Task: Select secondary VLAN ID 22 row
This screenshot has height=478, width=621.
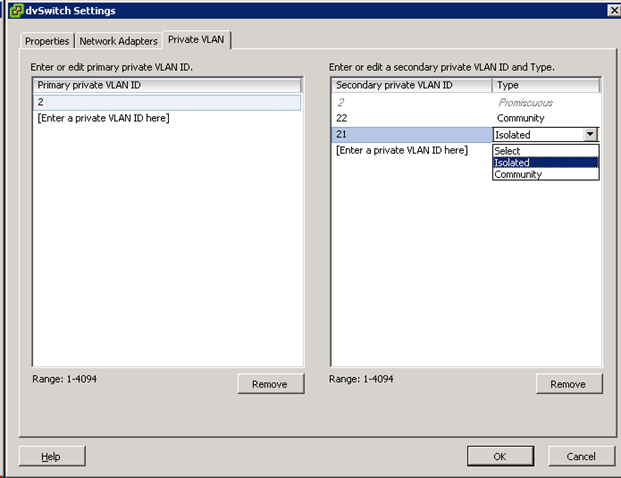Action: pyautogui.click(x=410, y=118)
